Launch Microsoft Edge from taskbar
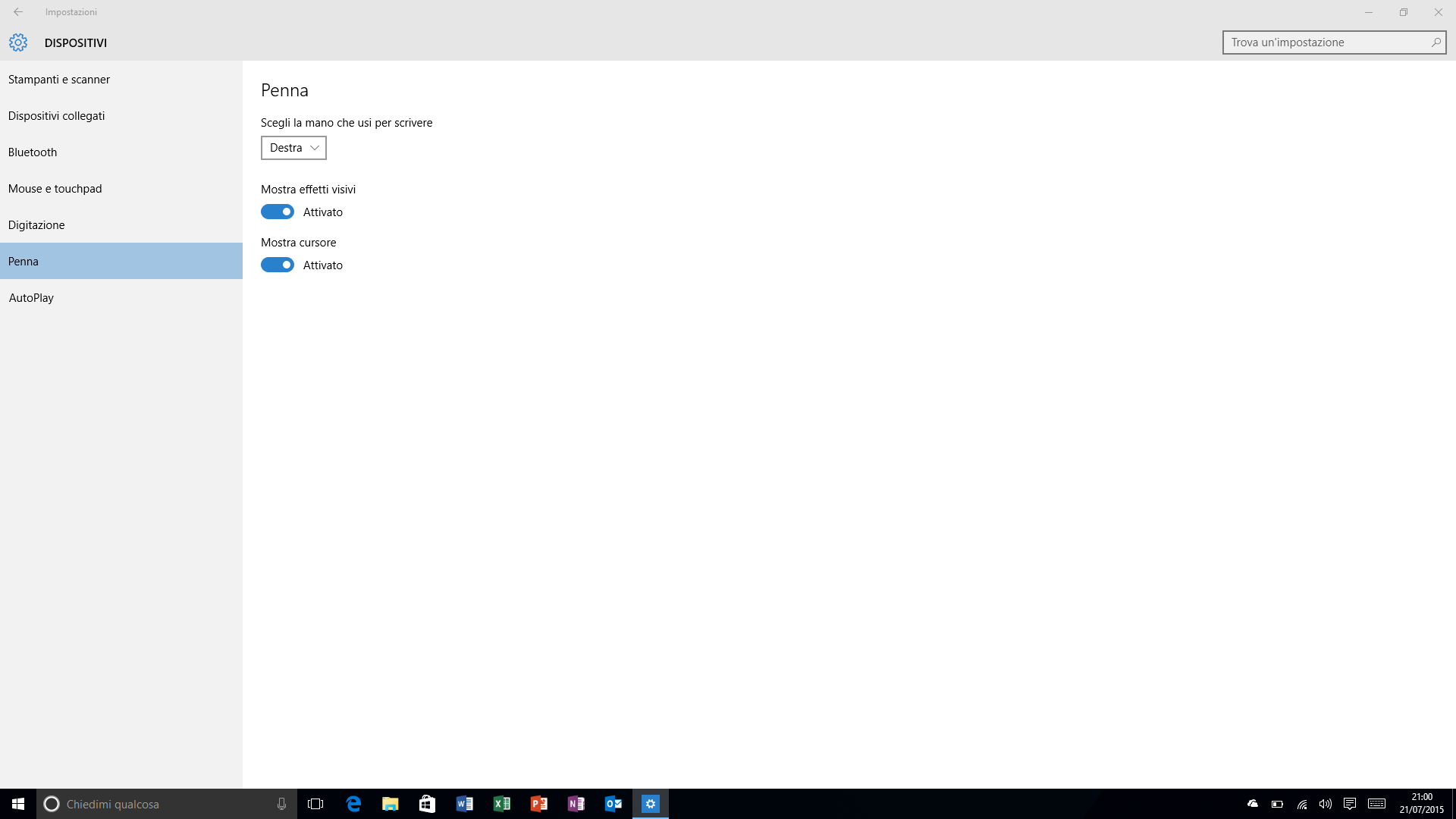 click(x=353, y=804)
